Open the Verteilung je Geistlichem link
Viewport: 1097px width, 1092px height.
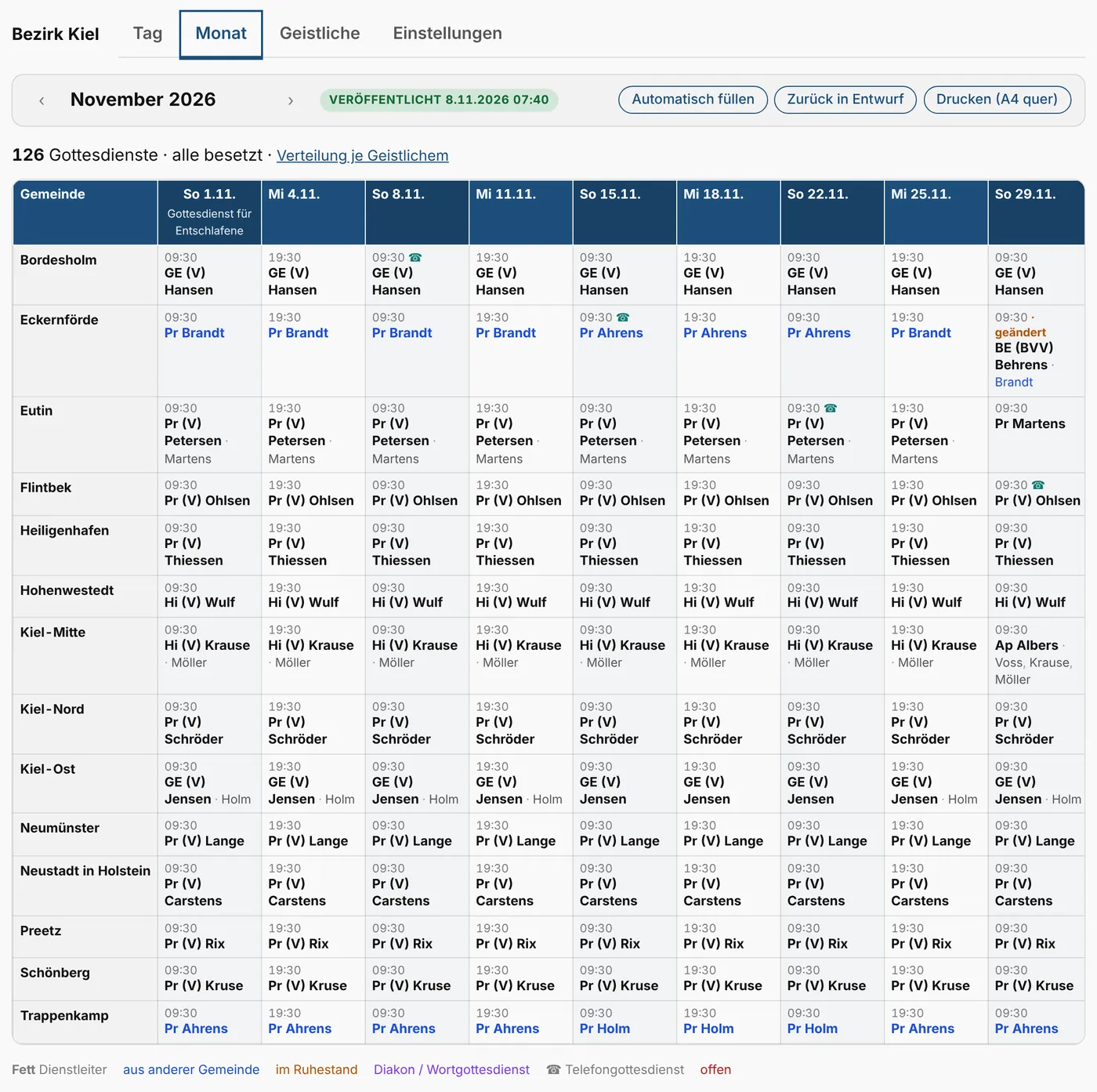click(363, 156)
